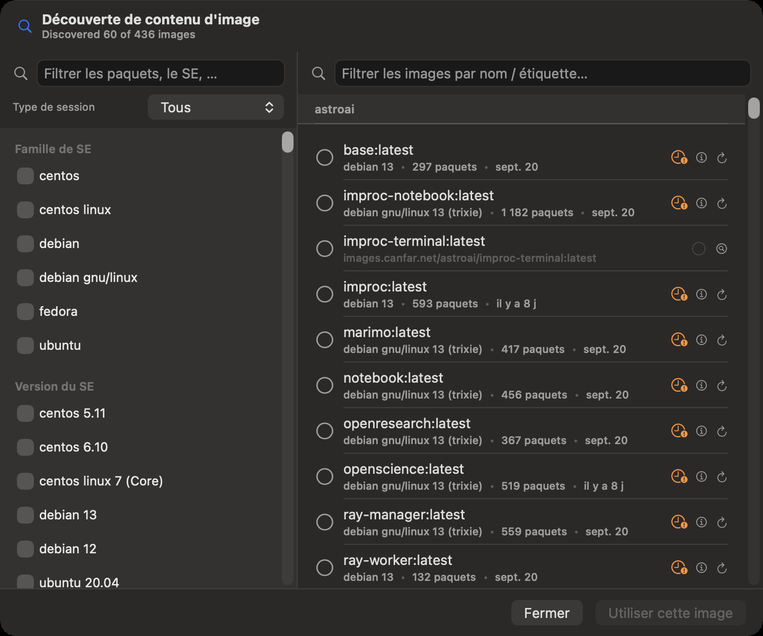Select the base:latest radio button
Screen dimensions: 763x636
(325, 158)
